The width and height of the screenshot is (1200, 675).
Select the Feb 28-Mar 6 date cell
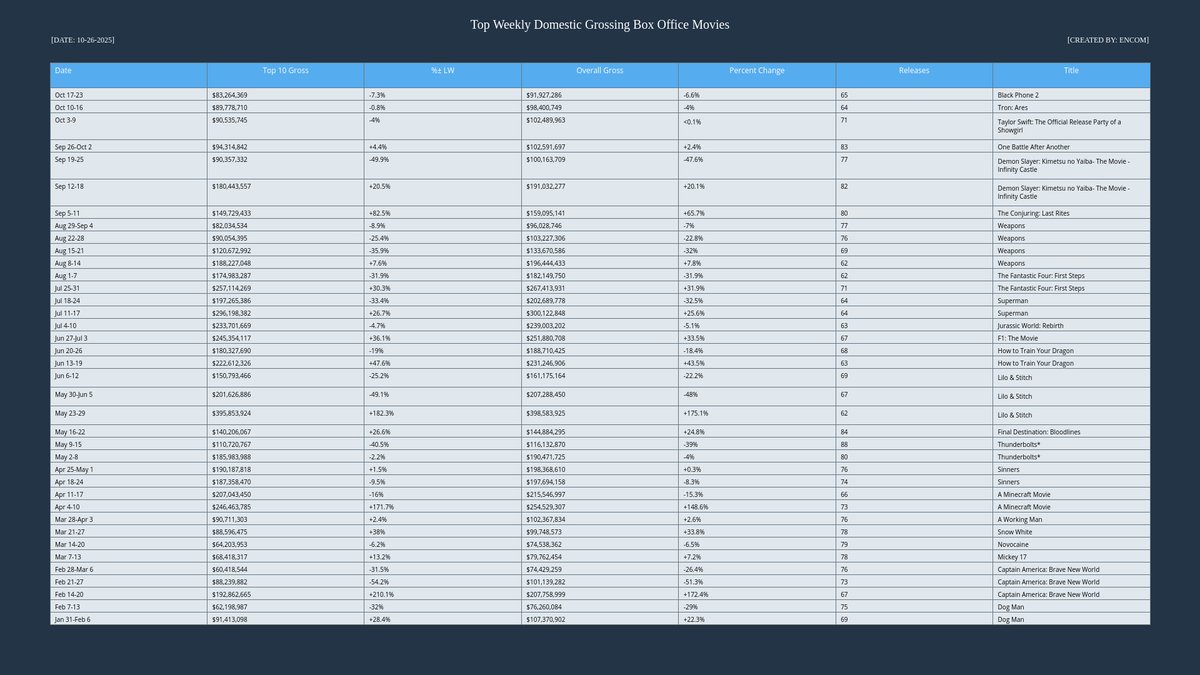pos(129,569)
